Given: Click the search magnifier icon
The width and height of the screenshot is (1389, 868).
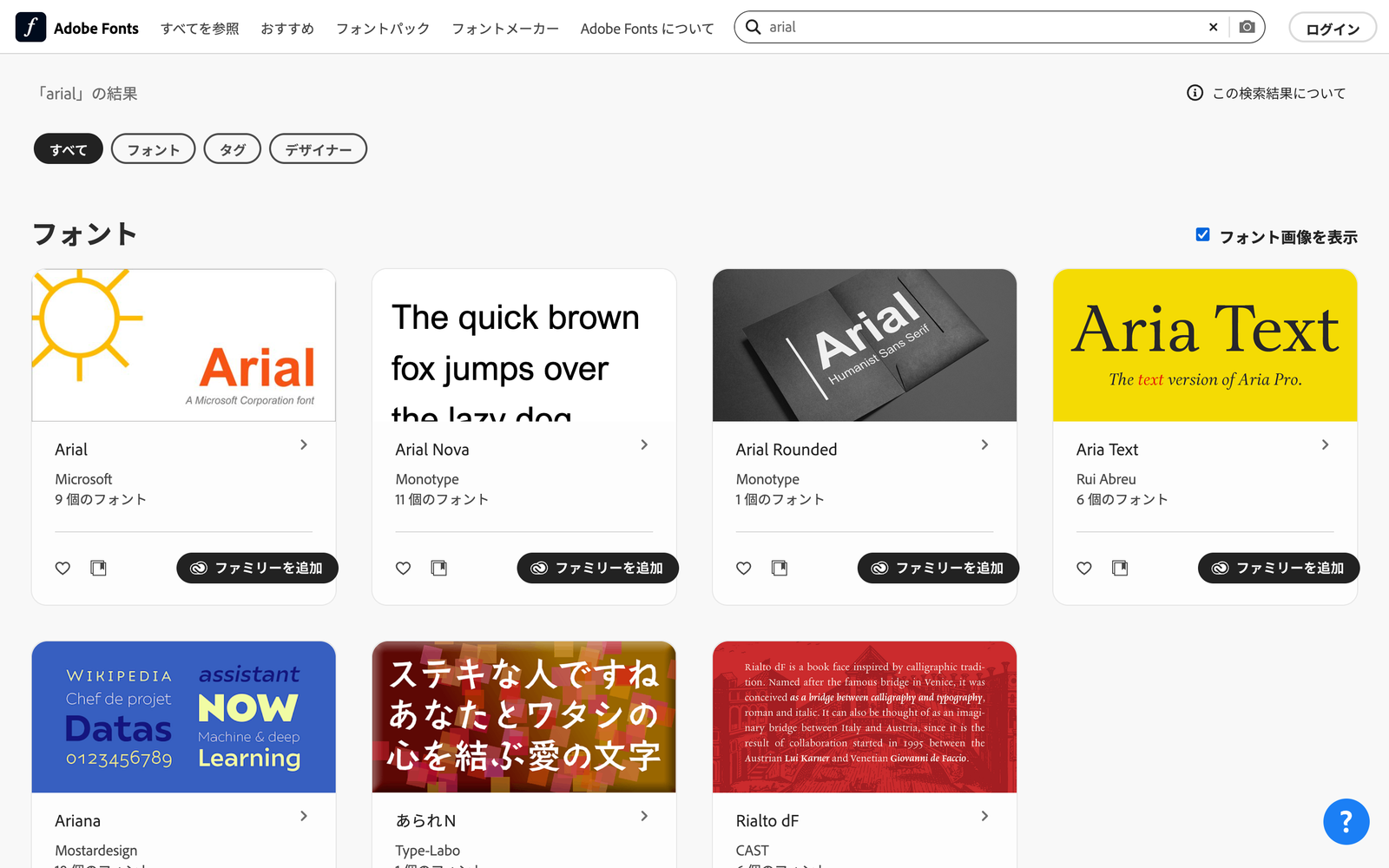Looking at the screenshot, I should pyautogui.click(x=754, y=27).
